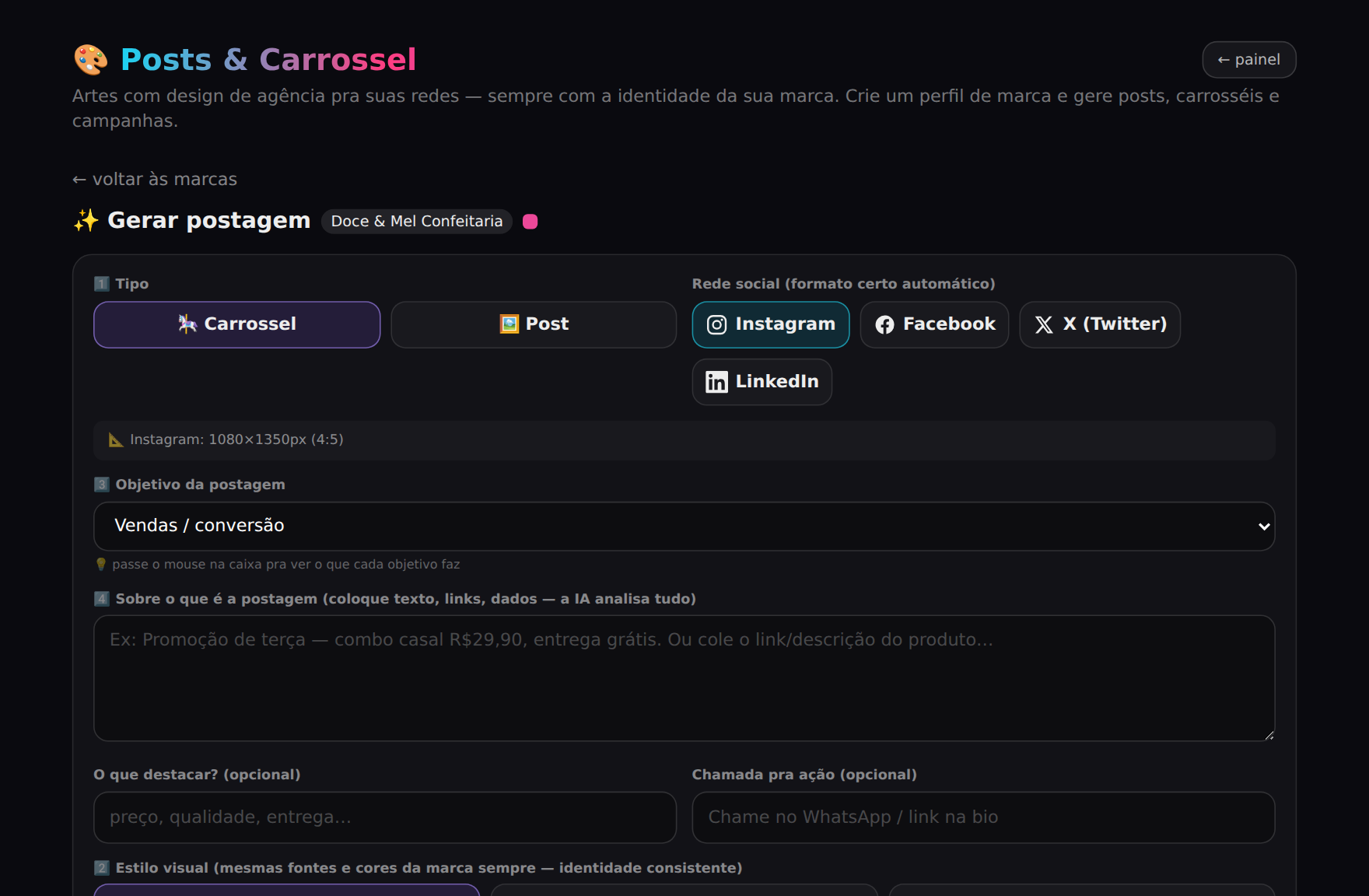Image resolution: width=1369 pixels, height=896 pixels.
Task: Click the Facebook logo icon
Action: point(884,324)
